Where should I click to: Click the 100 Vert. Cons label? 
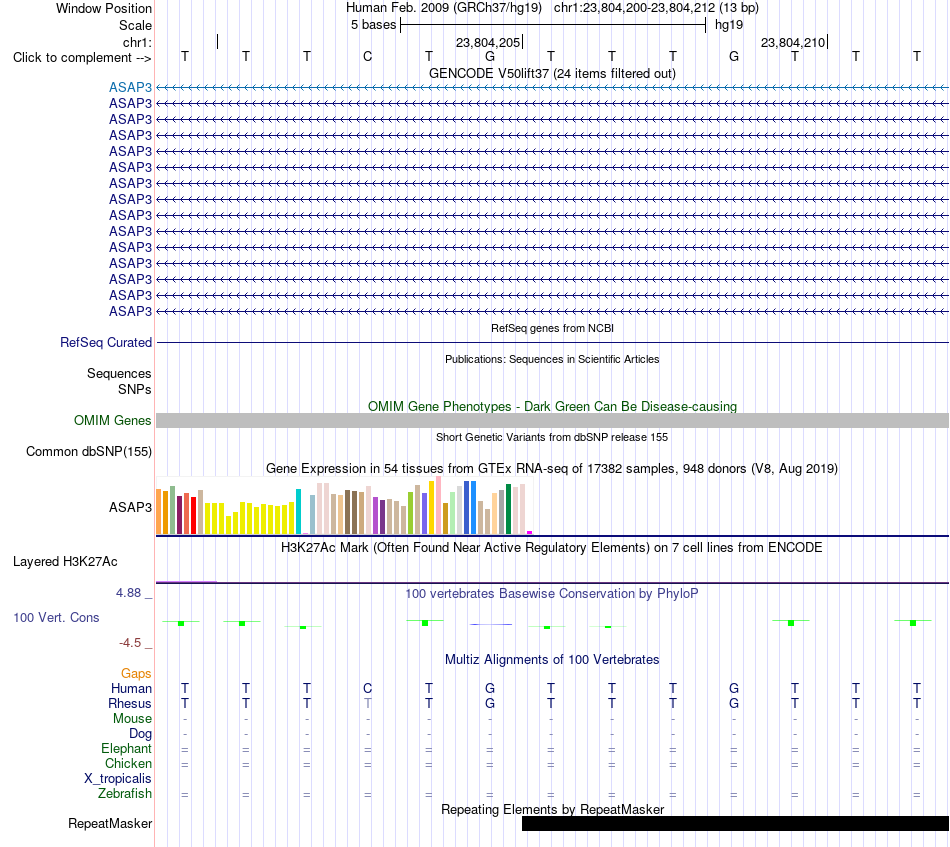click(x=56, y=617)
